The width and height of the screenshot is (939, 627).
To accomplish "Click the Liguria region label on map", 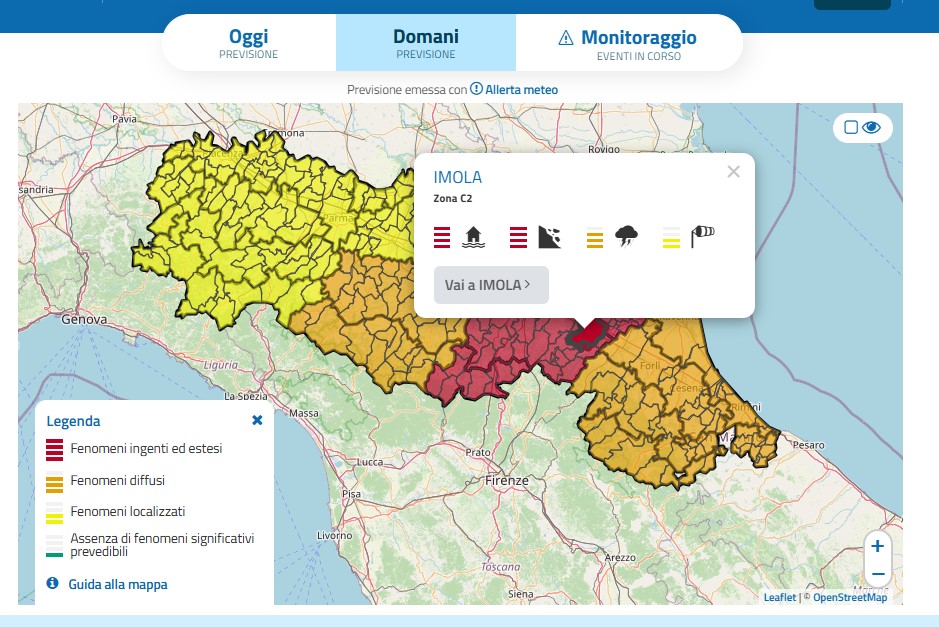I will coord(221,365).
